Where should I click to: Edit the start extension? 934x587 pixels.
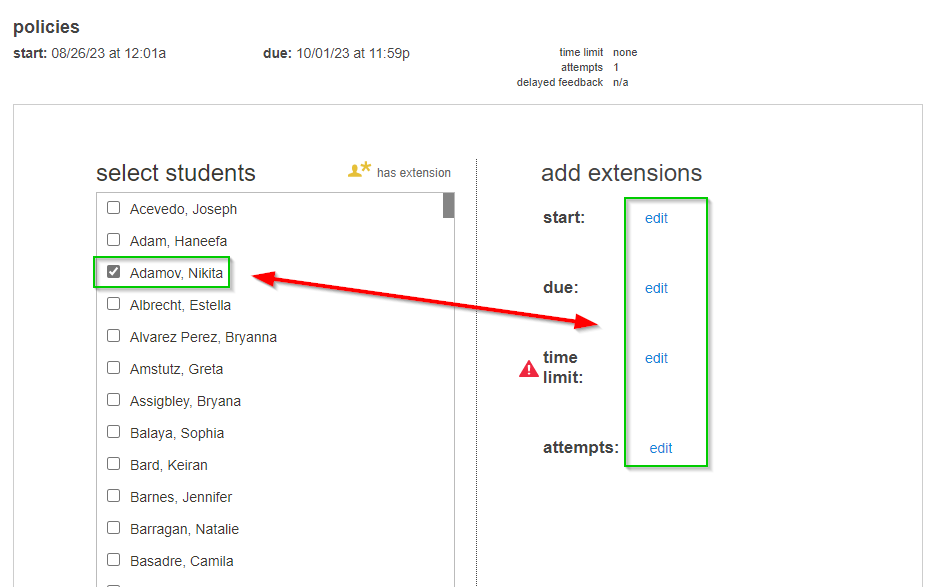[x=656, y=218]
